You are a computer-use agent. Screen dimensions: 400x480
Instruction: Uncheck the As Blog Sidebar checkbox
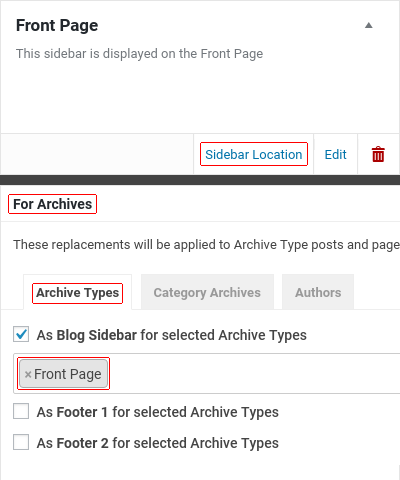coord(21,334)
